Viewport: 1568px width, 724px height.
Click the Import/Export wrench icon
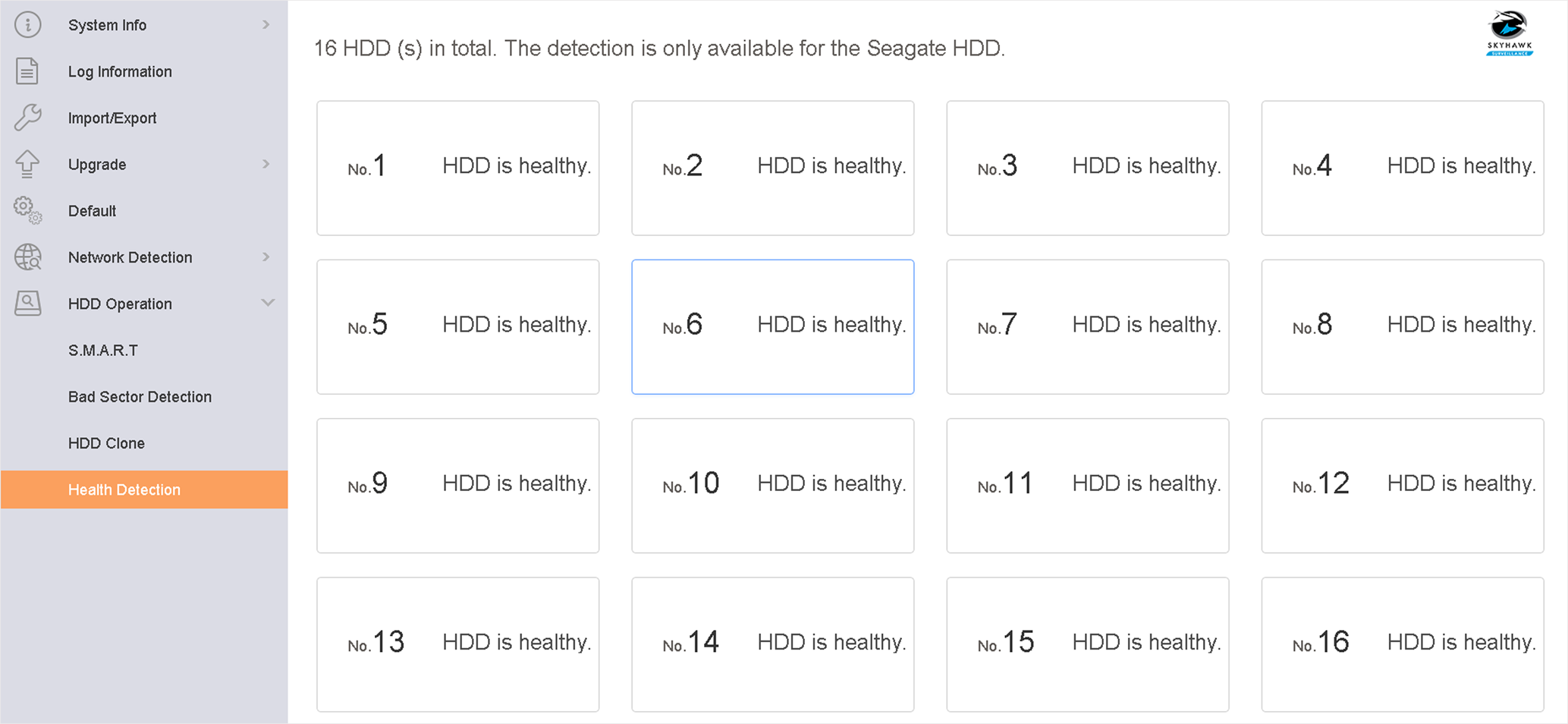pos(28,118)
